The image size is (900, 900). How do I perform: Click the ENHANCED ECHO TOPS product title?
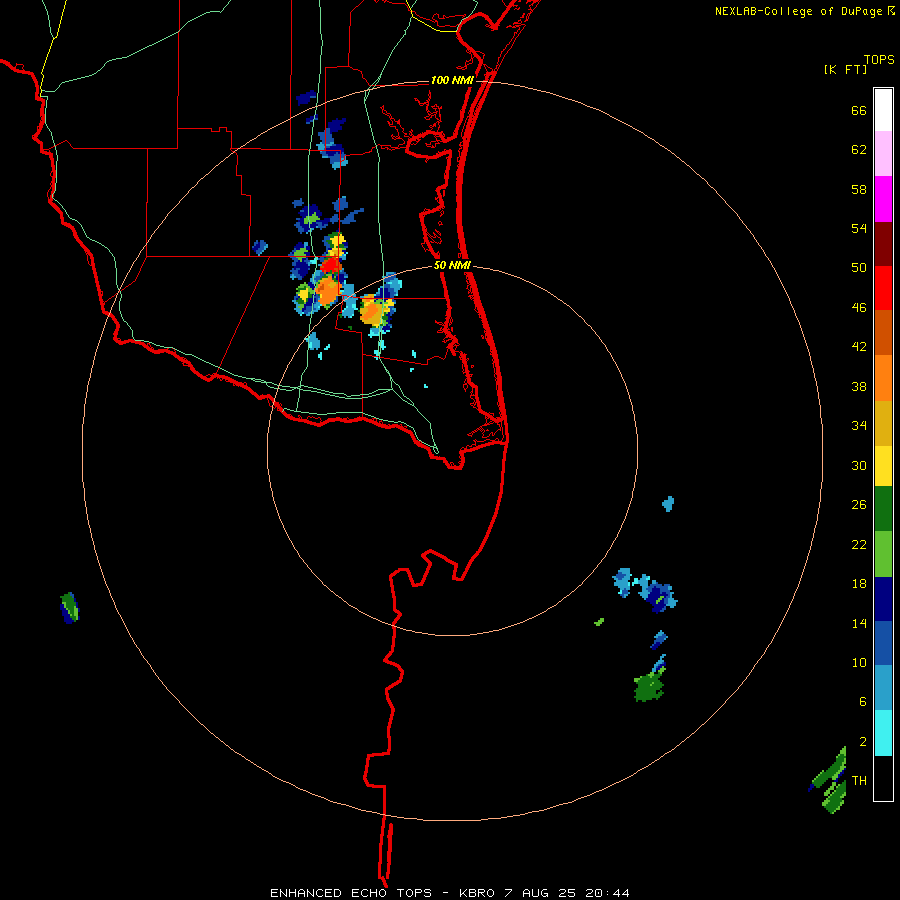click(351, 893)
